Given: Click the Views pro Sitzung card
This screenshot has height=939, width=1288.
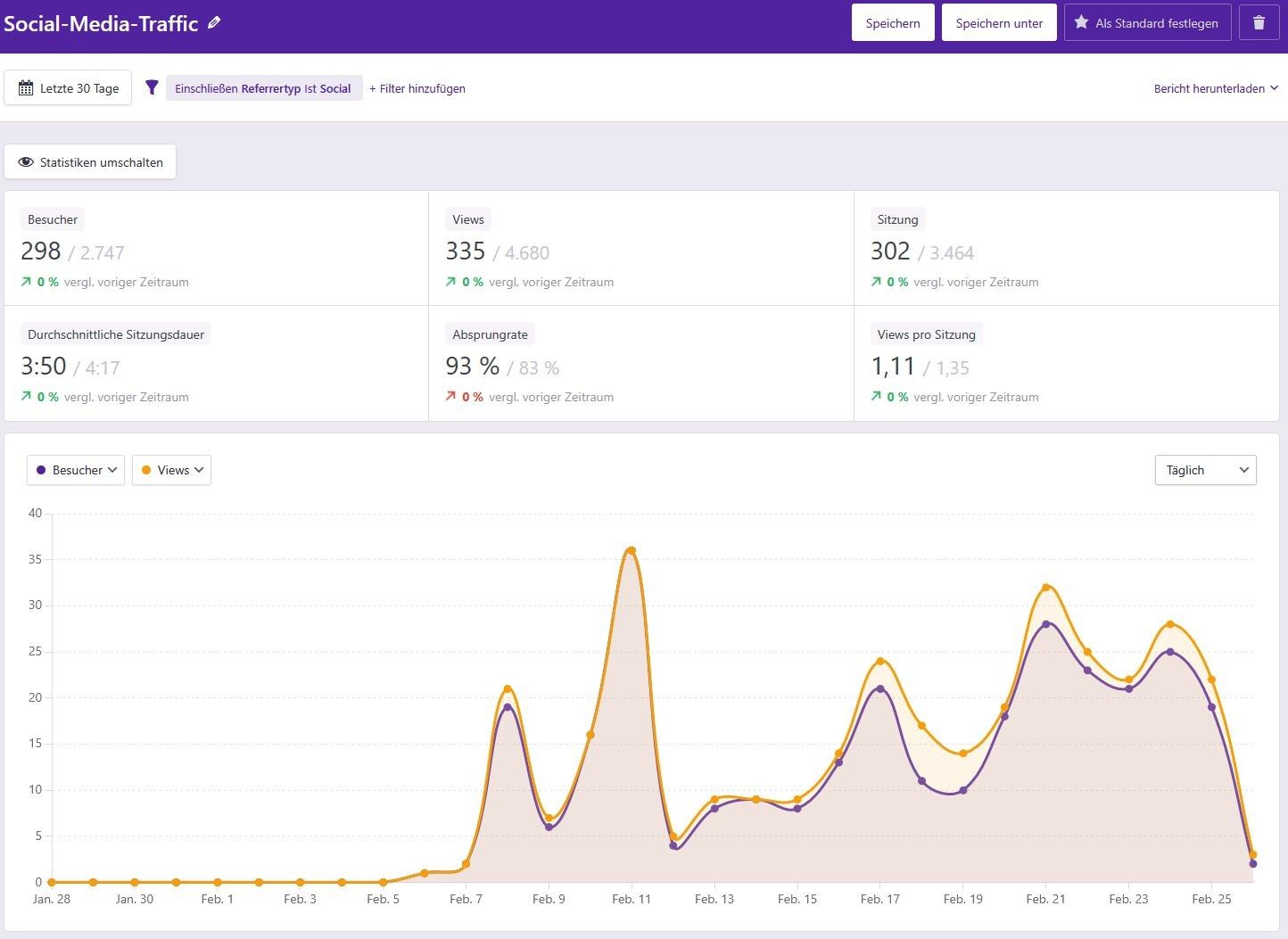Looking at the screenshot, I should pos(1066,364).
